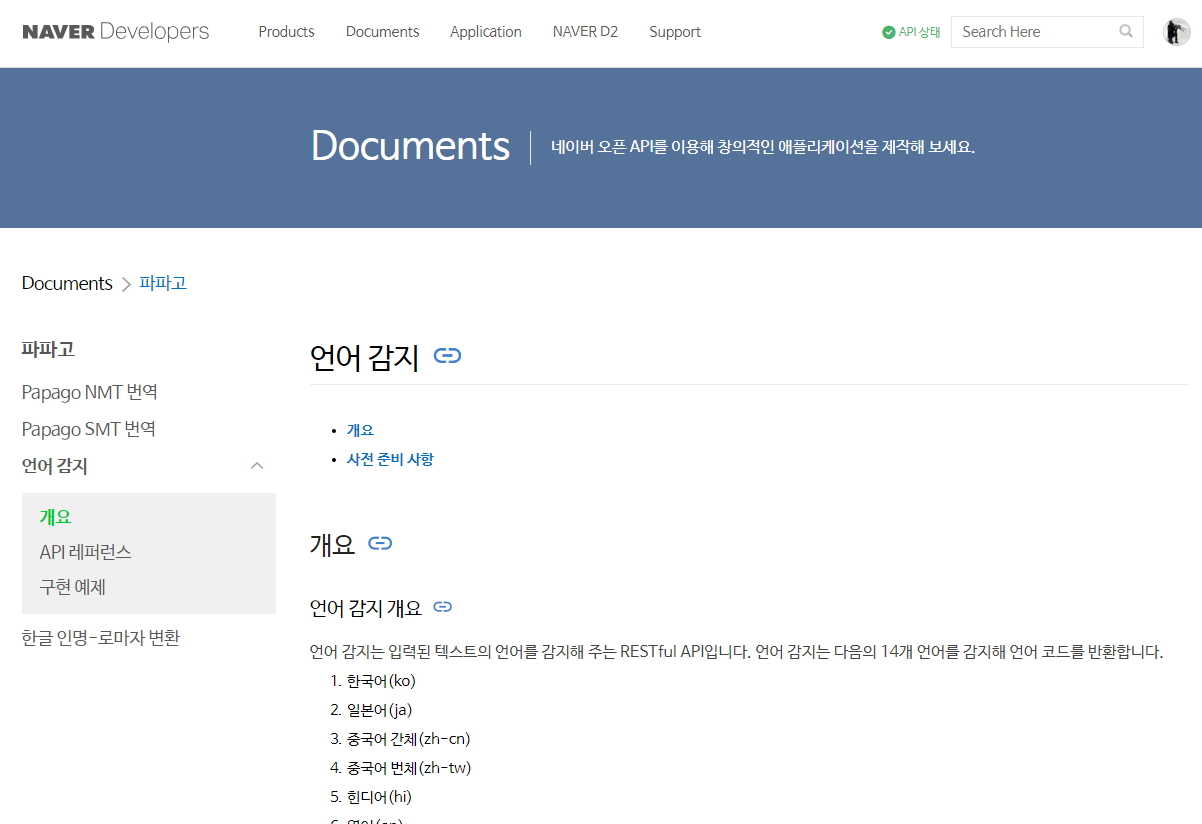1202x824 pixels.
Task: Click the NAVER Developers logo
Action: coord(116,32)
